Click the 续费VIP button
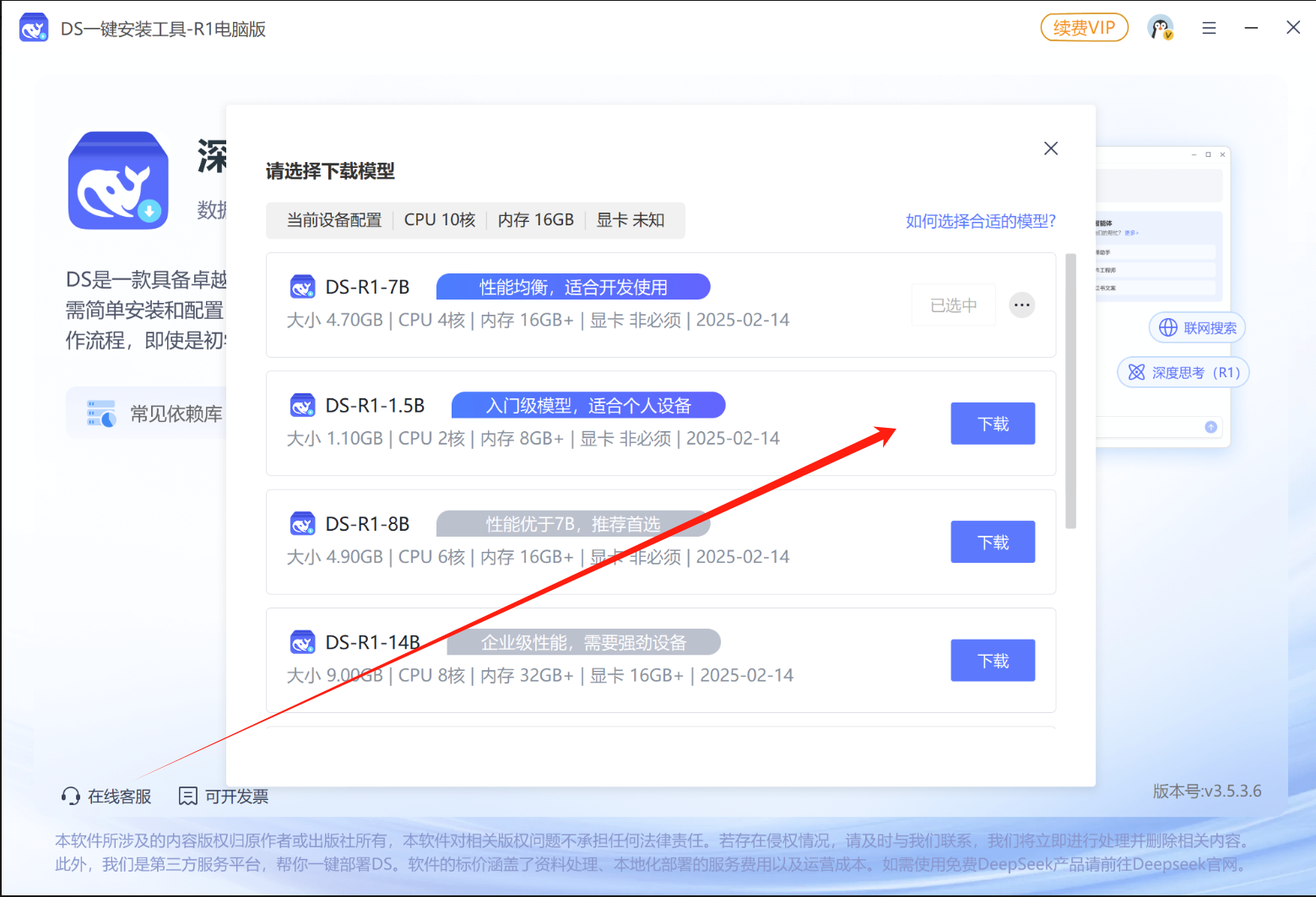The image size is (1316, 897). (1084, 28)
